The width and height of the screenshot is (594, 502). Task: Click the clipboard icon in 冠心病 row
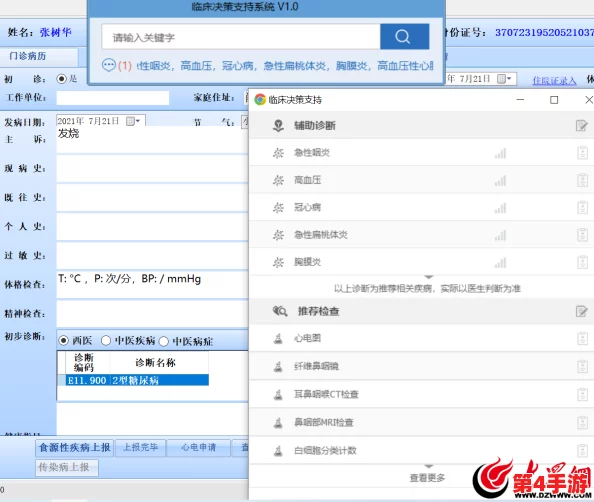(x=583, y=208)
